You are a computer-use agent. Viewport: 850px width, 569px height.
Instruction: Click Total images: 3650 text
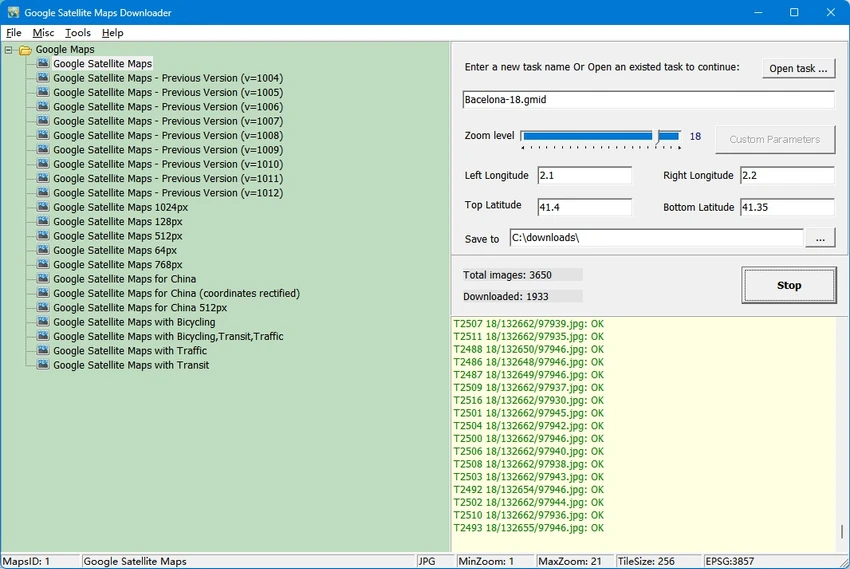pyautogui.click(x=507, y=275)
